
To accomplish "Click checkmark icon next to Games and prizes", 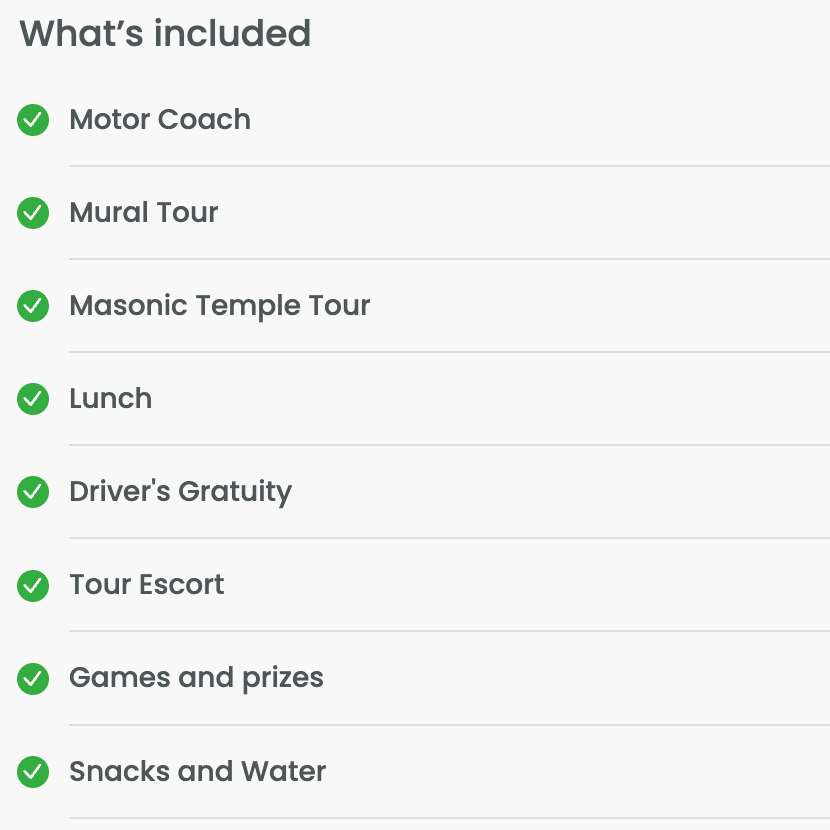I will coord(33,679).
